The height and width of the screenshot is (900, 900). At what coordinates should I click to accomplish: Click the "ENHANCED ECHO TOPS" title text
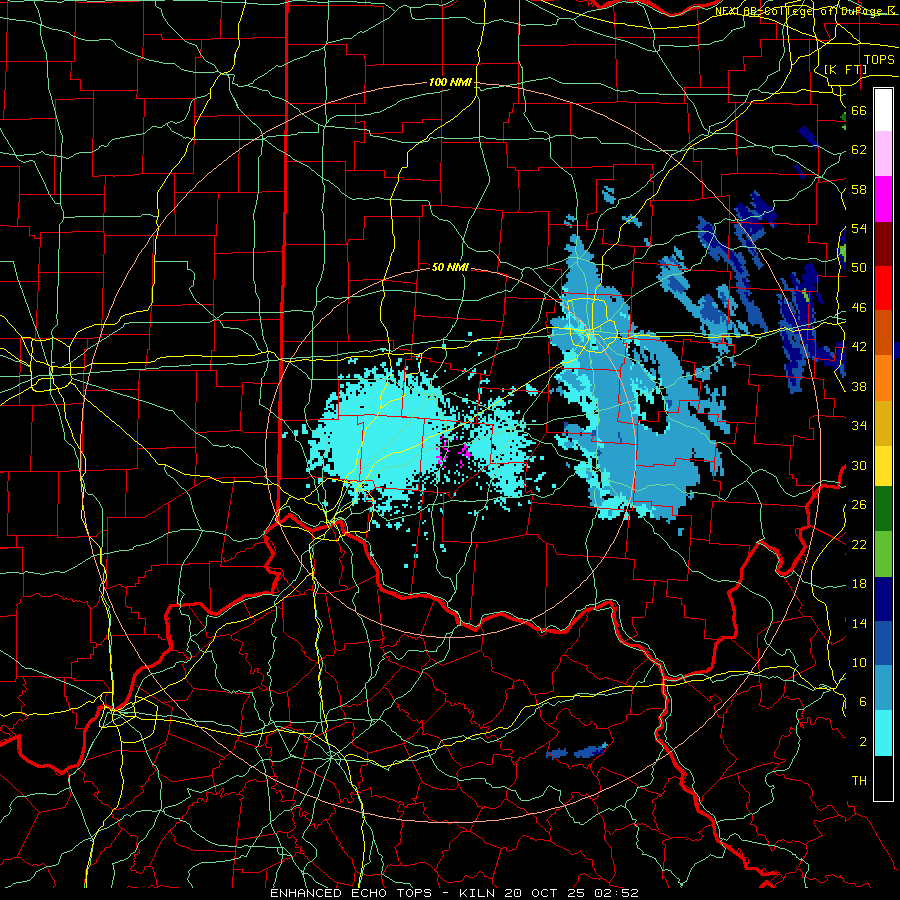tap(351, 893)
